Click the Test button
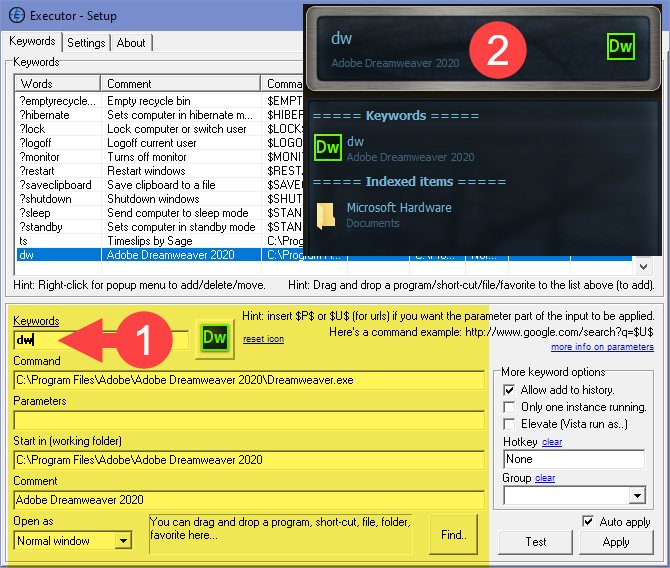Viewport: 670px width, 568px height. pos(535,542)
